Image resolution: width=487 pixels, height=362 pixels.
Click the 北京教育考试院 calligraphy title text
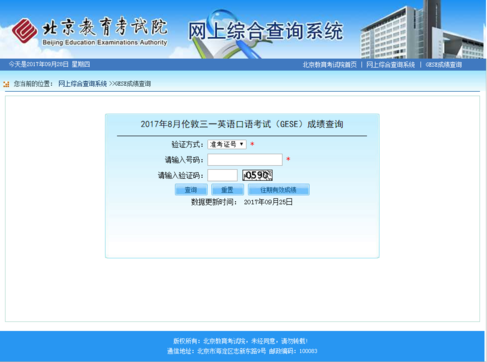coord(105,27)
